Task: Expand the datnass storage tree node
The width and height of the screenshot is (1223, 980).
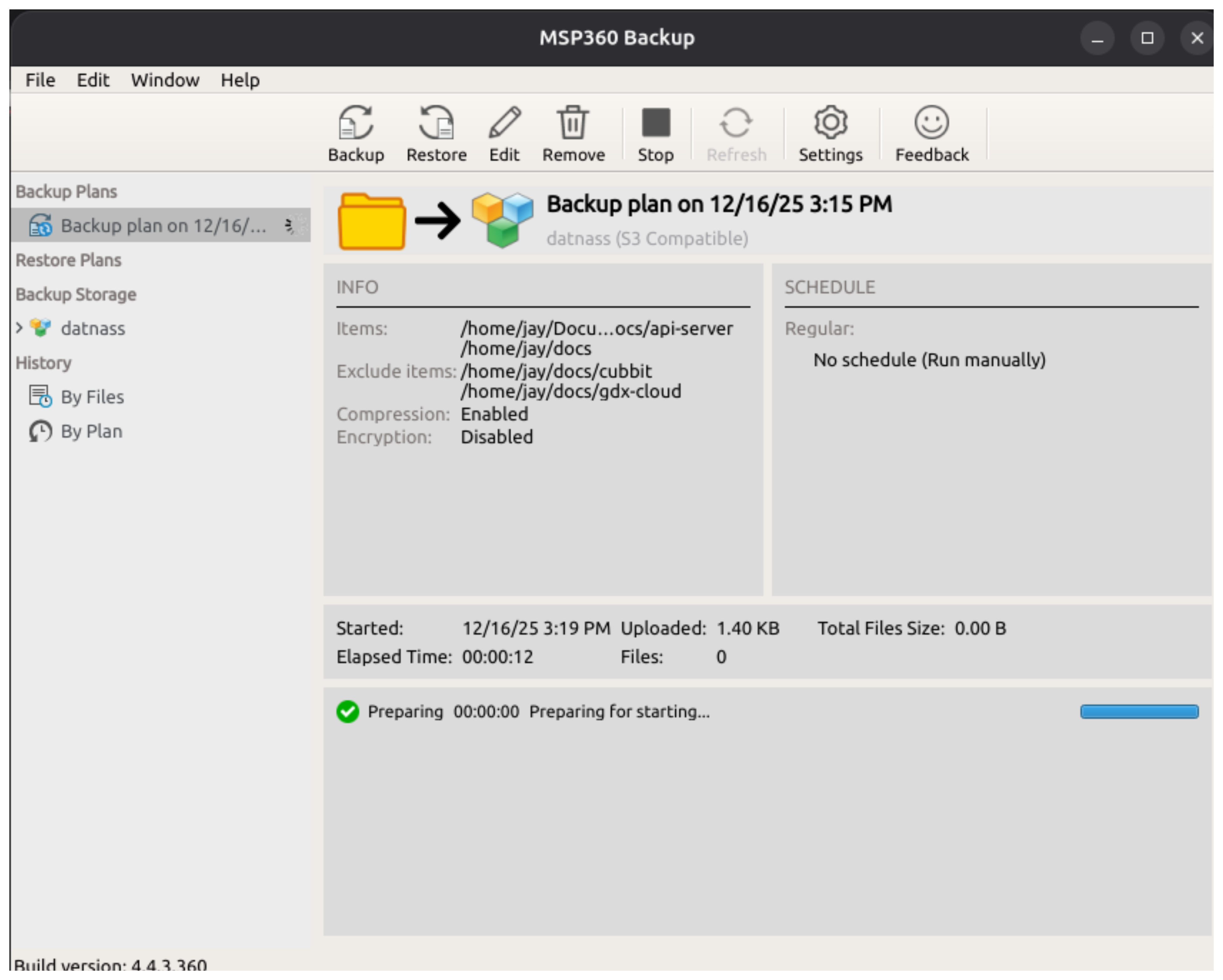Action: 19,328
